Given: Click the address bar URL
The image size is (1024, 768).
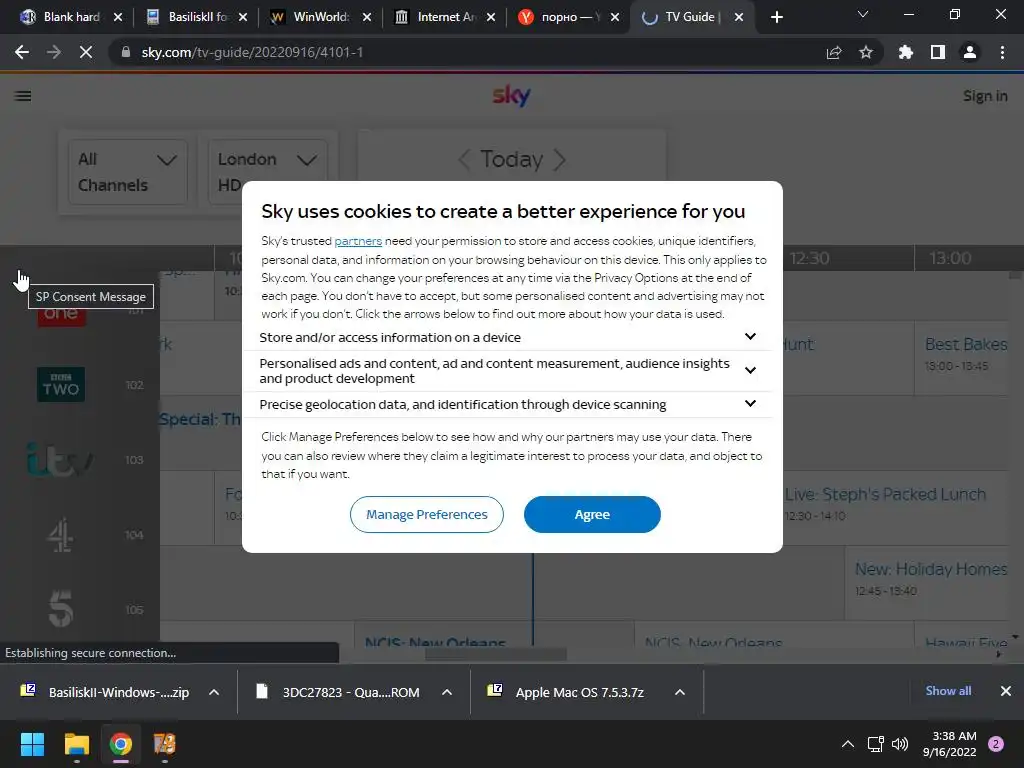Looking at the screenshot, I should click(252, 52).
